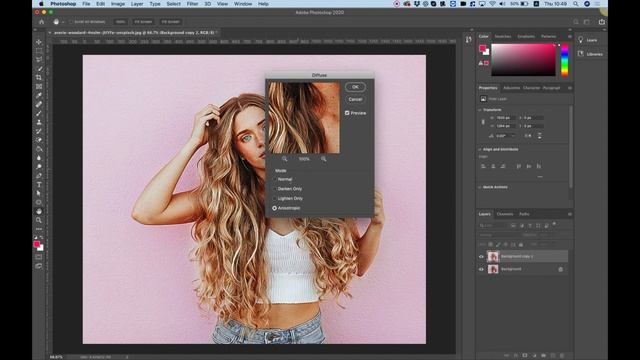Select the Brush tool
This screenshot has width=640, height=360.
point(39,113)
